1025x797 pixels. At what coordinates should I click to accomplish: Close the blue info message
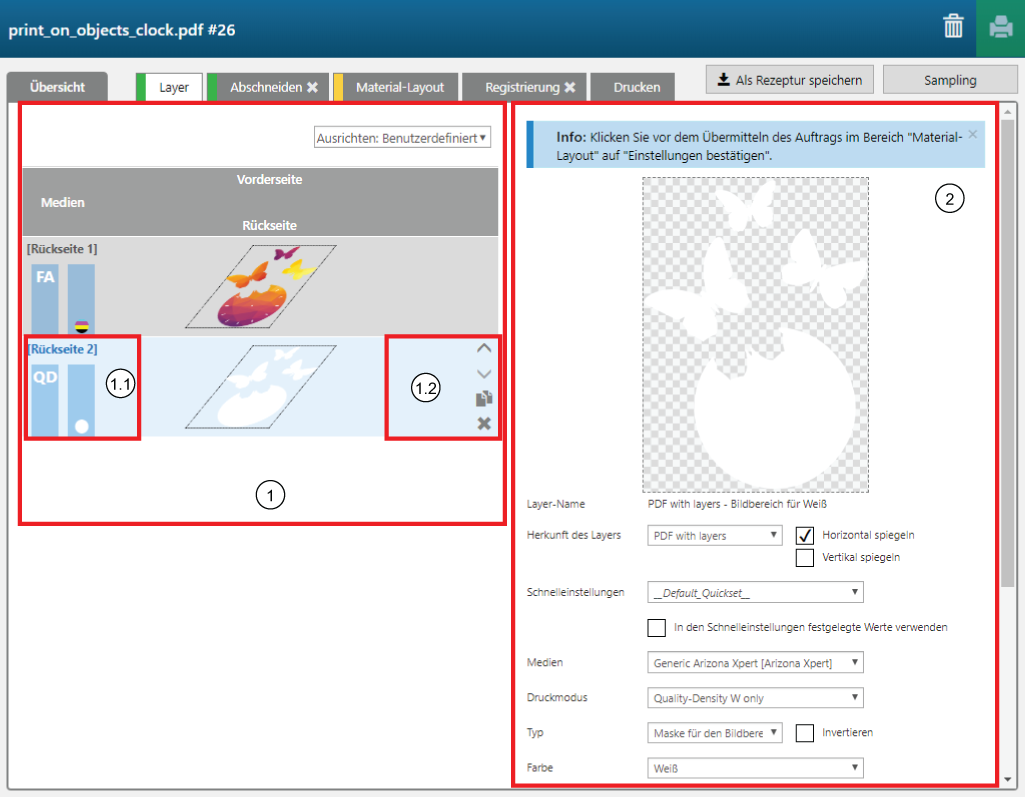coord(973,133)
